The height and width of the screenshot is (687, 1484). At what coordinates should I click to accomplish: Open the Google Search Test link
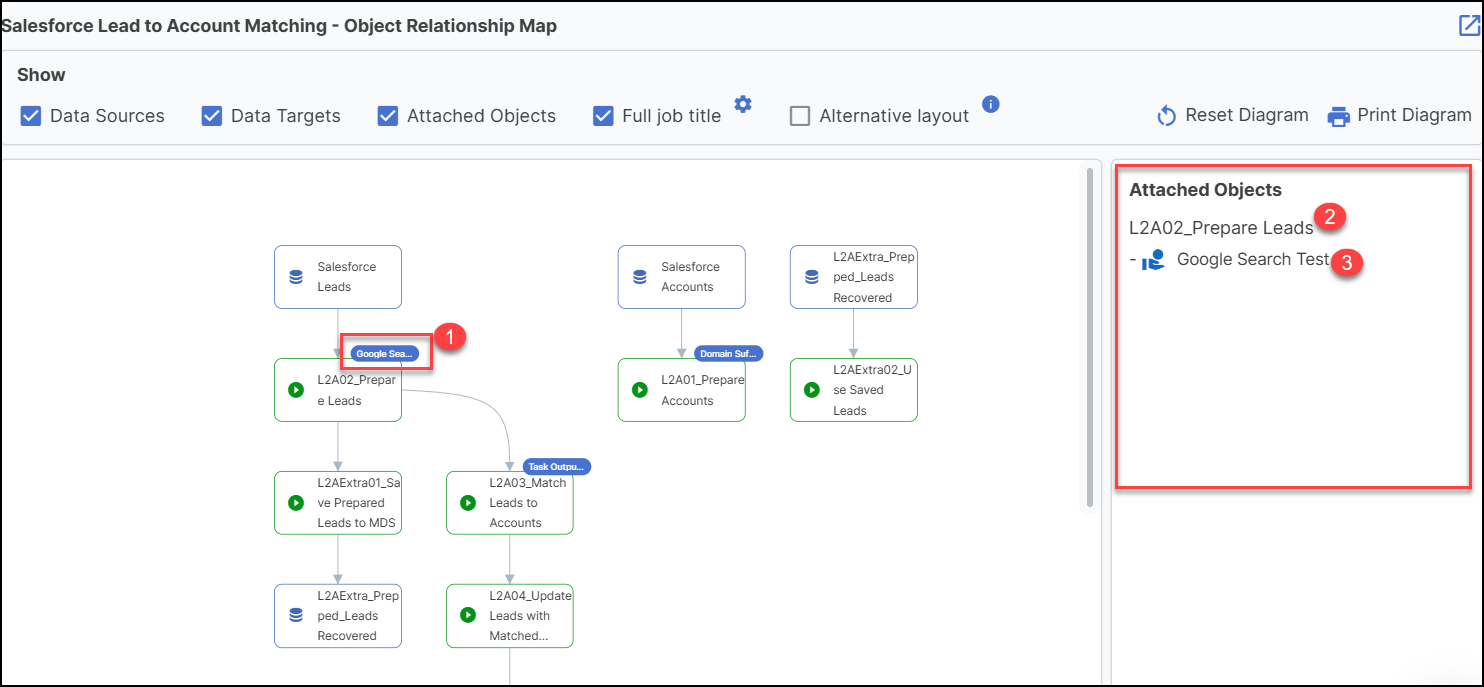(1252, 260)
